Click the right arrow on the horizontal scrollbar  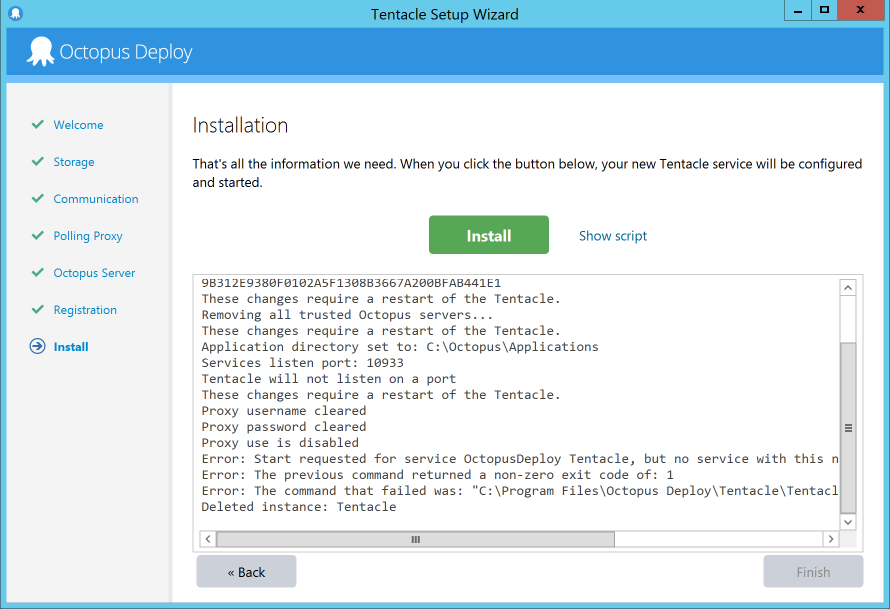831,538
